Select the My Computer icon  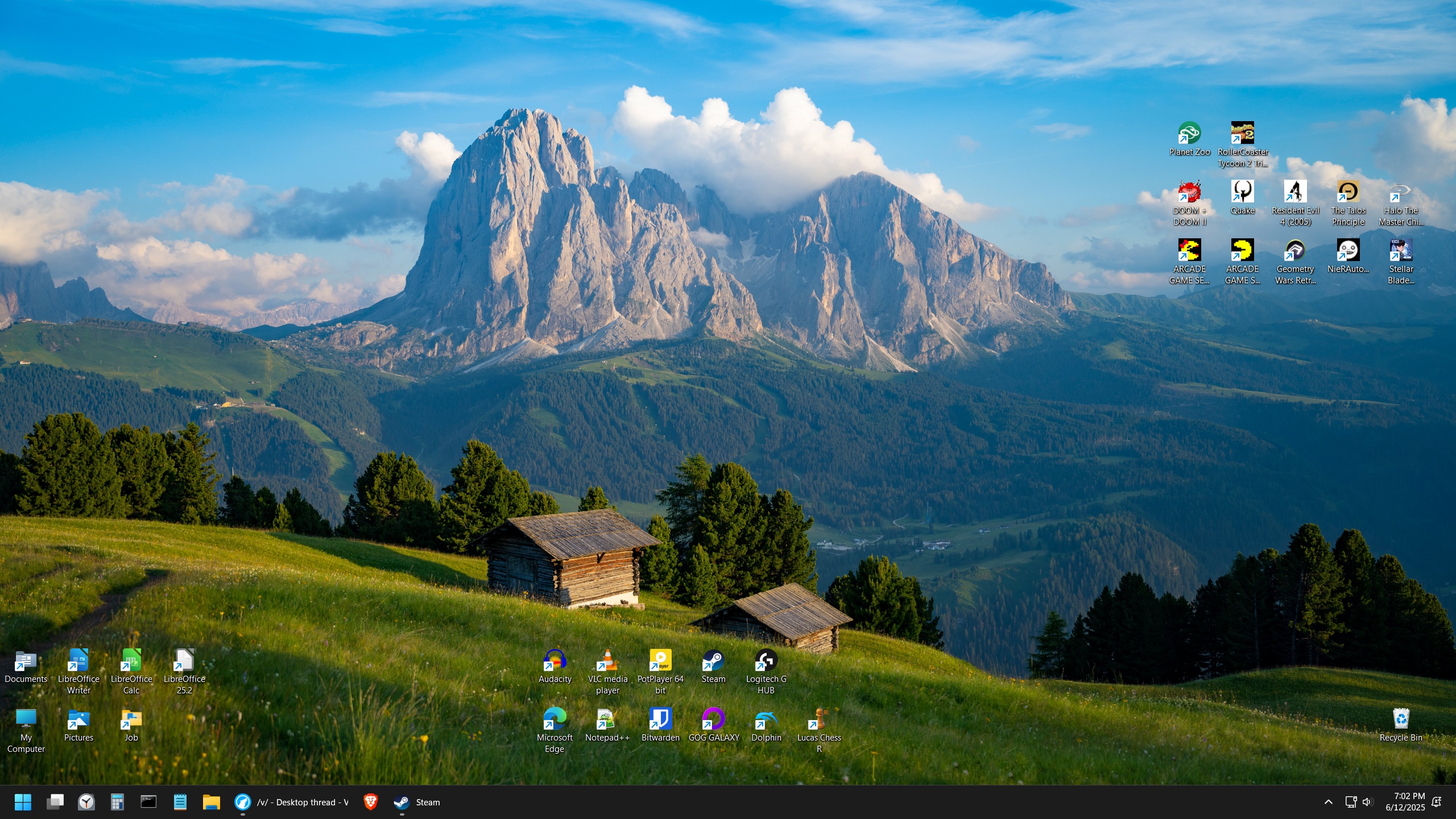pyautogui.click(x=26, y=730)
